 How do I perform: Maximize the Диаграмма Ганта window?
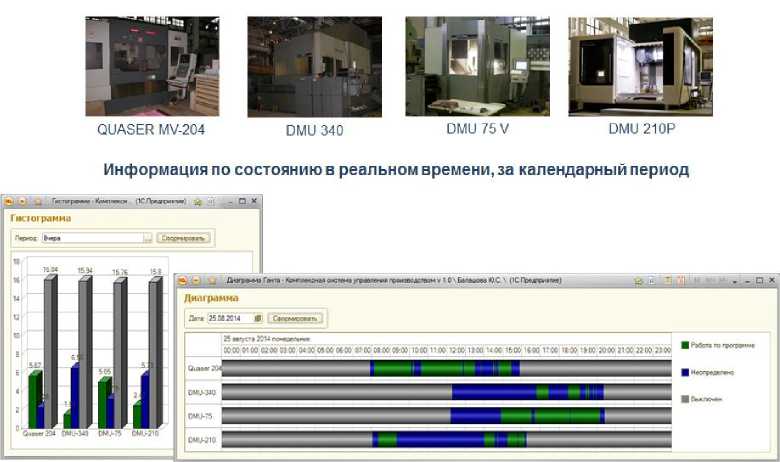[759, 280]
